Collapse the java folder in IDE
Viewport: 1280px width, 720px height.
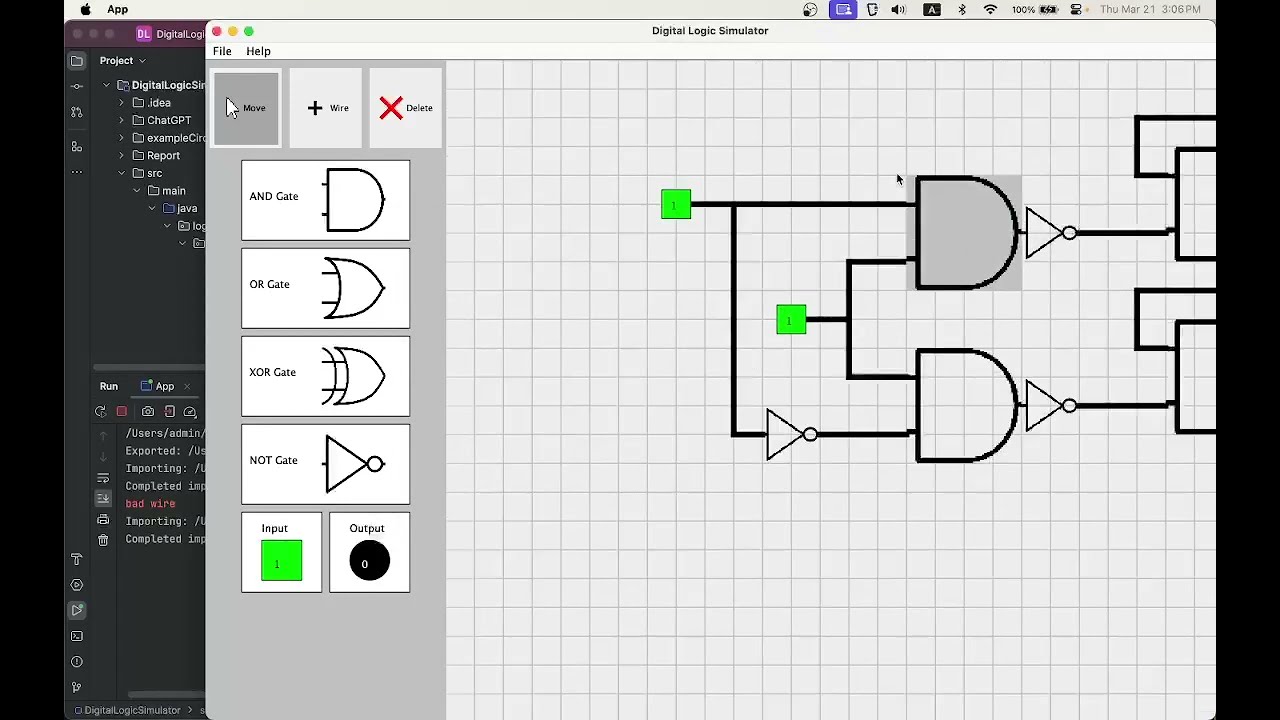(x=152, y=208)
